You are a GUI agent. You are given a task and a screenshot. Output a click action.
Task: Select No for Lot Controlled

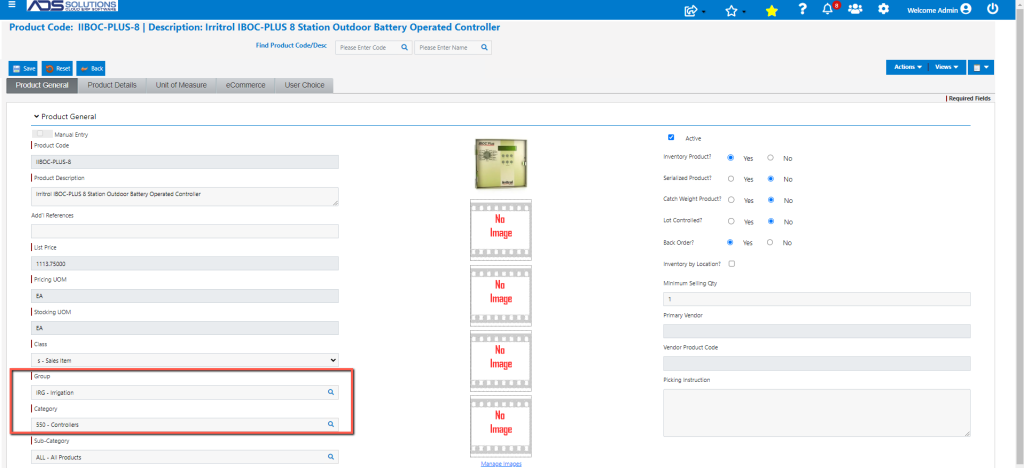(771, 221)
